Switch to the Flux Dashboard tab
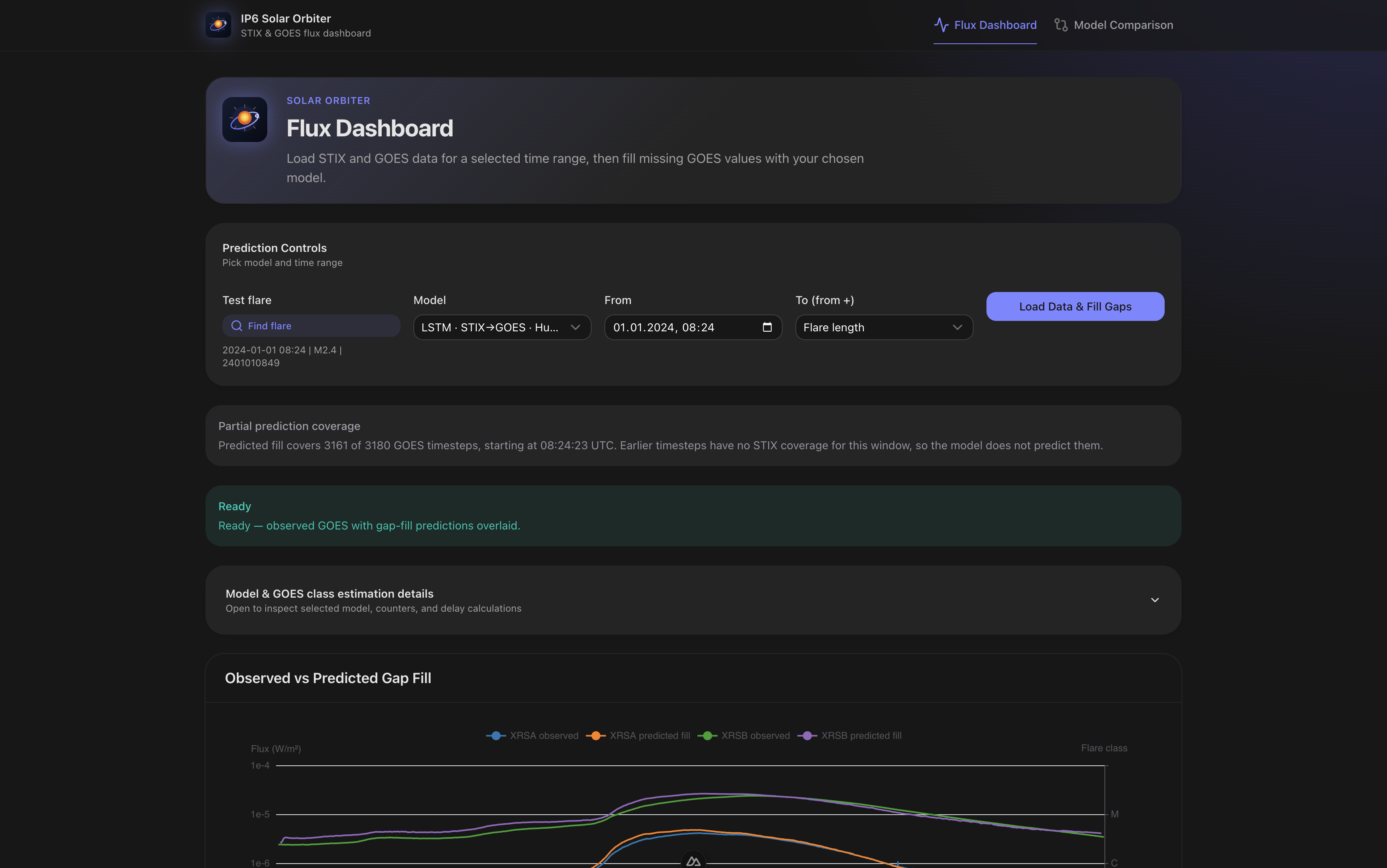 pyautogui.click(x=985, y=25)
